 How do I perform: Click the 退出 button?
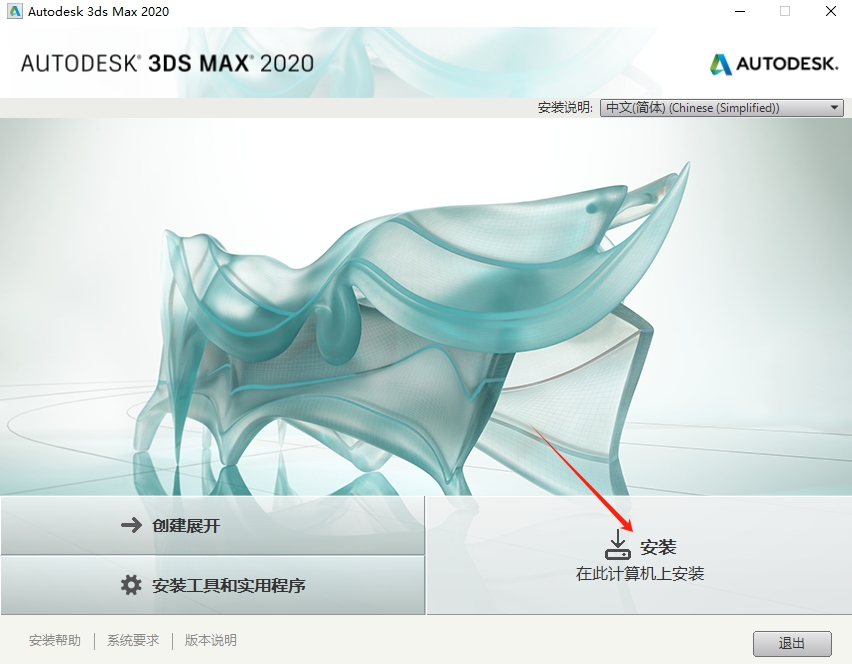[792, 643]
